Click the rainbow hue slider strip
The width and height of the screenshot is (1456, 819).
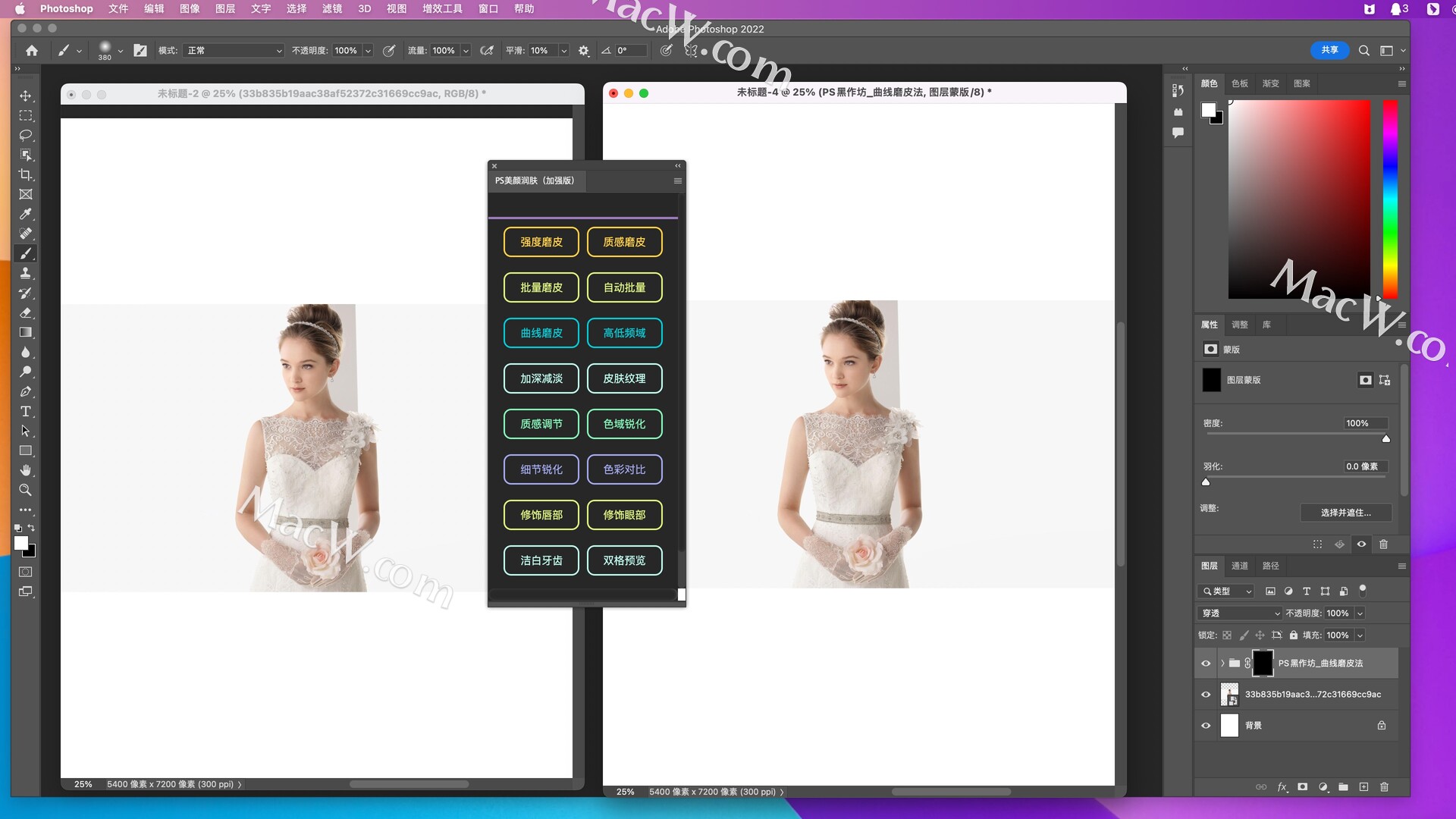click(1389, 199)
